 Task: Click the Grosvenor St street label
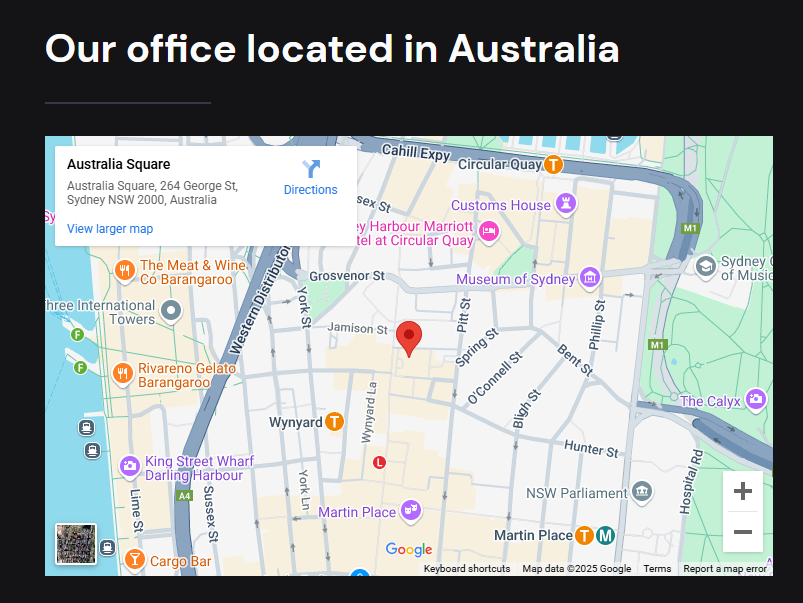click(347, 276)
